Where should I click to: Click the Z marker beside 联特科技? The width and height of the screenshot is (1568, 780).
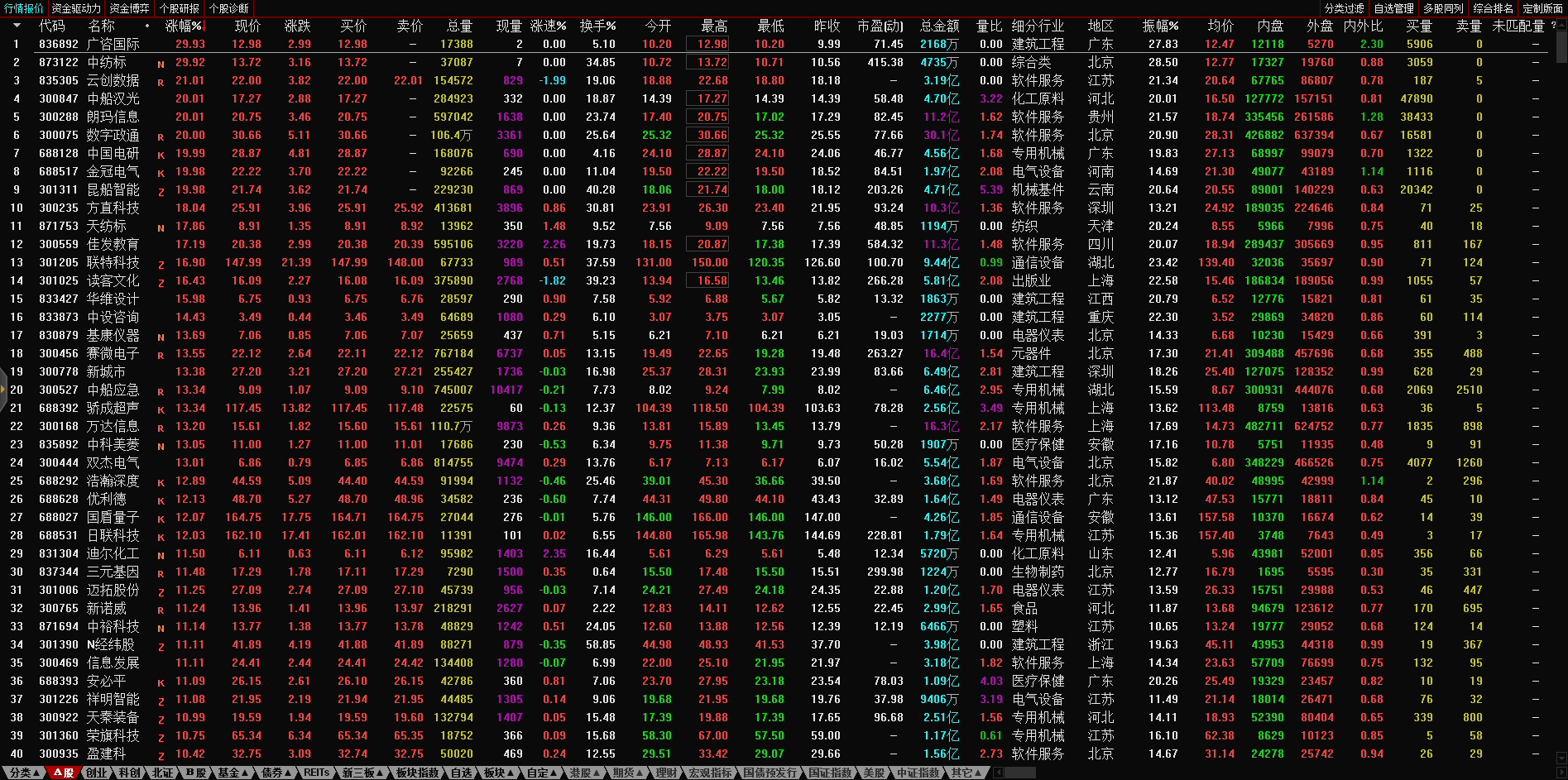[161, 264]
